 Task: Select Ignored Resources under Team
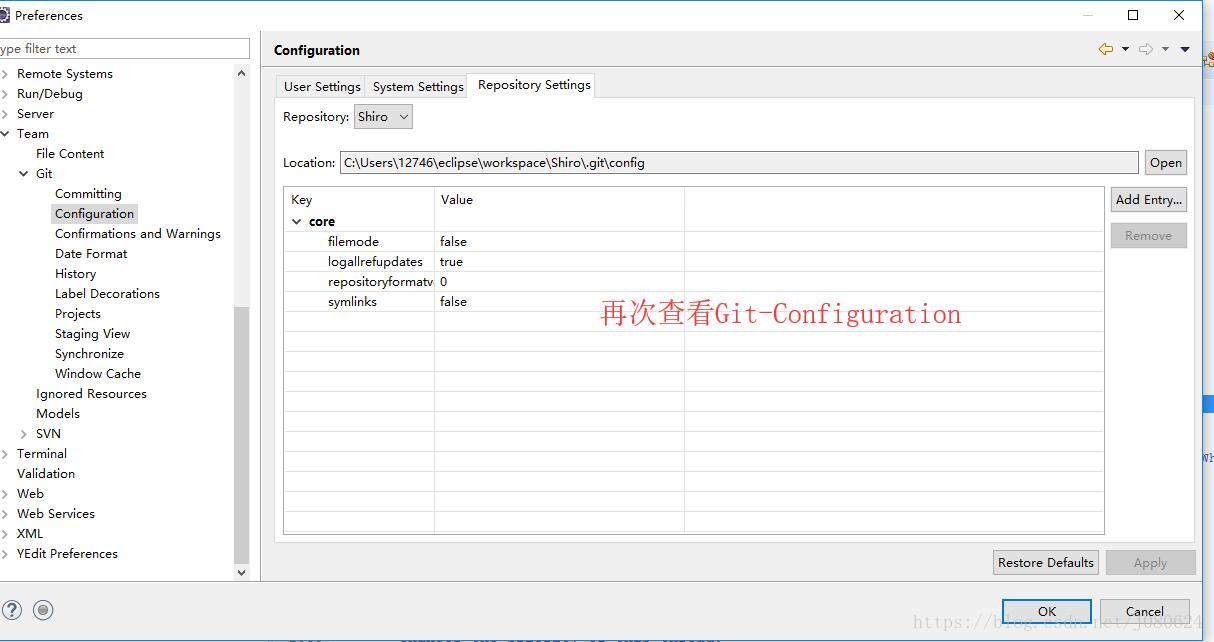[91, 393]
